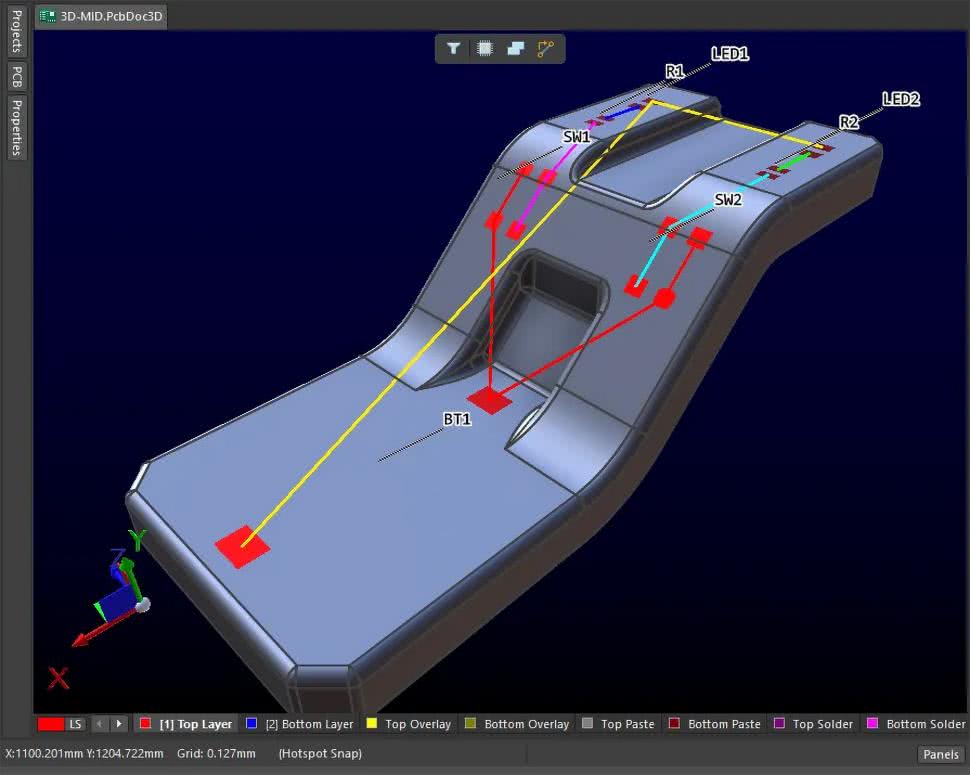970x775 pixels.
Task: Expand the Properties side panel
Action: pos(16,127)
